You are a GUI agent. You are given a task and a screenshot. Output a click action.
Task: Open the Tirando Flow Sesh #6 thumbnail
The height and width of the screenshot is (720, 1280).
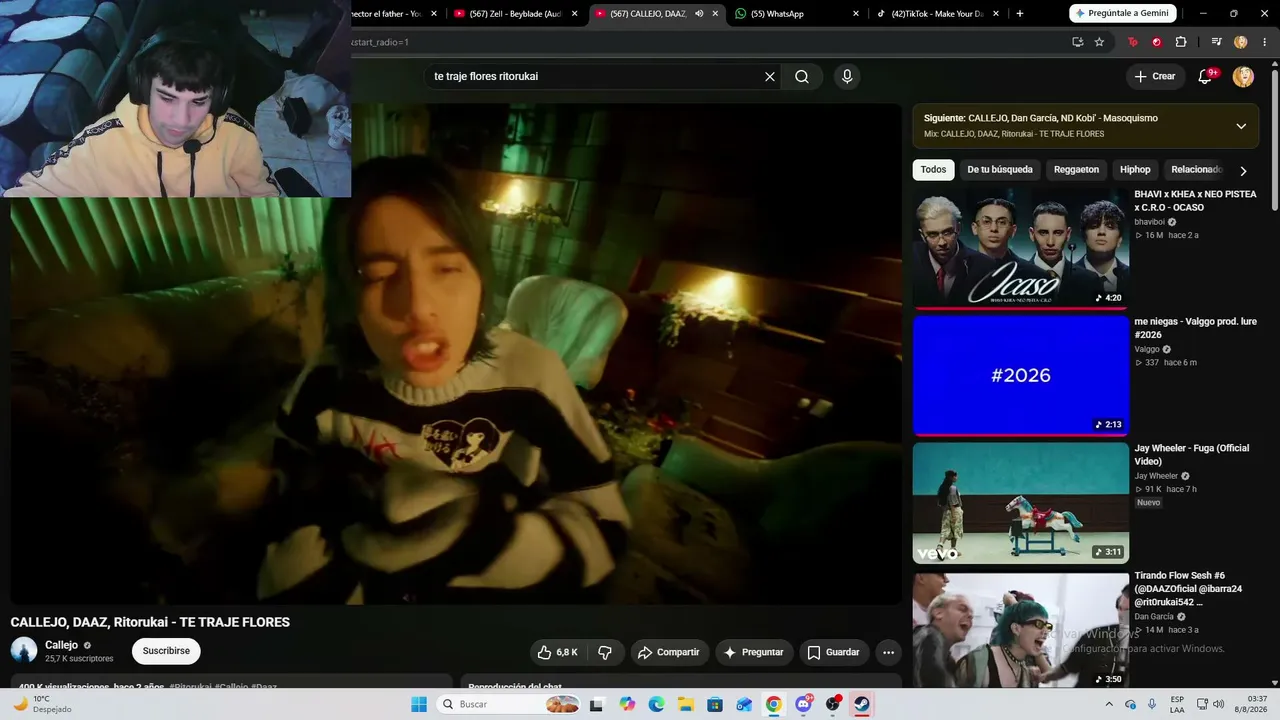click(x=1021, y=629)
